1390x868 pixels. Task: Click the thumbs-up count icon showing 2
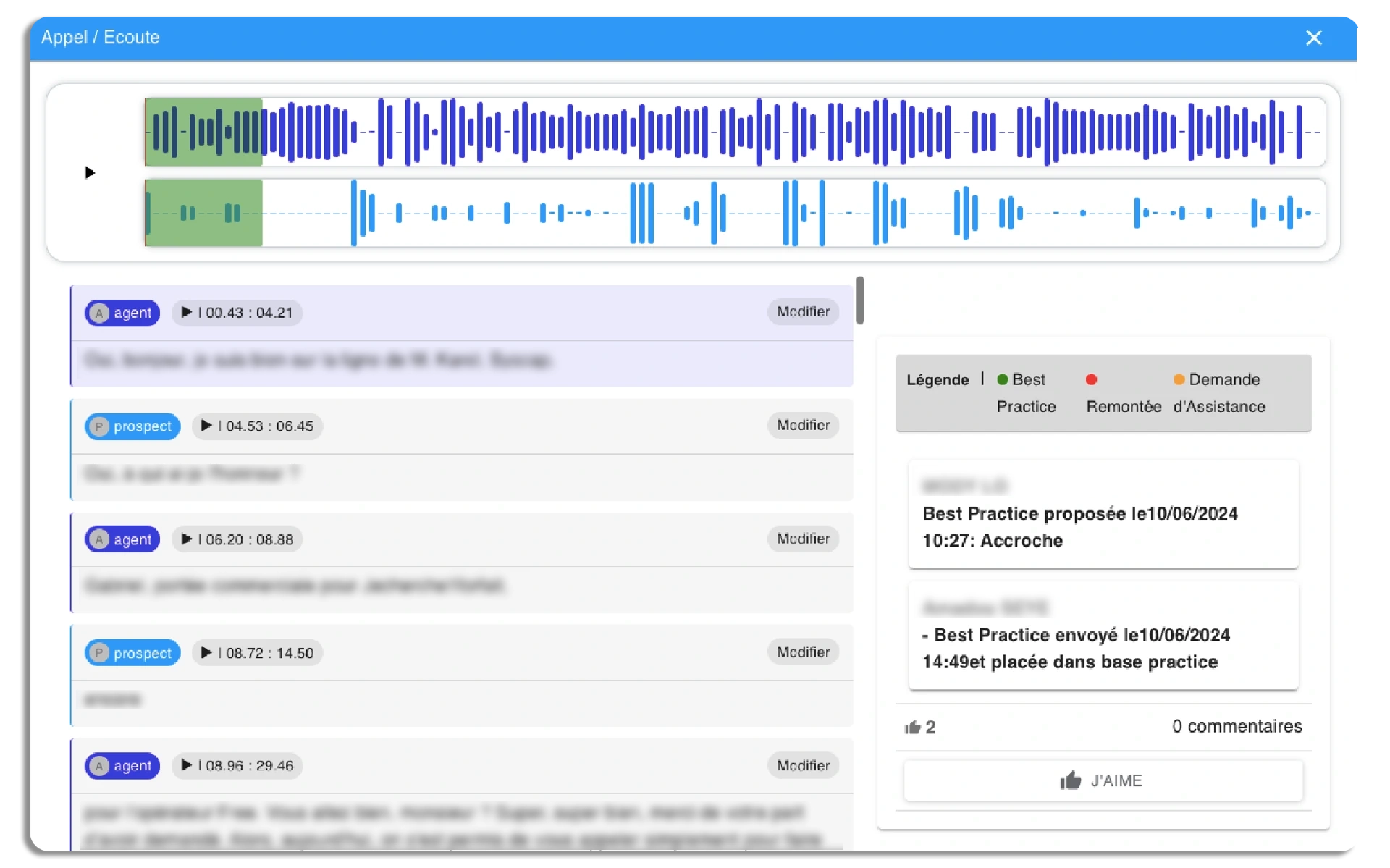913,727
